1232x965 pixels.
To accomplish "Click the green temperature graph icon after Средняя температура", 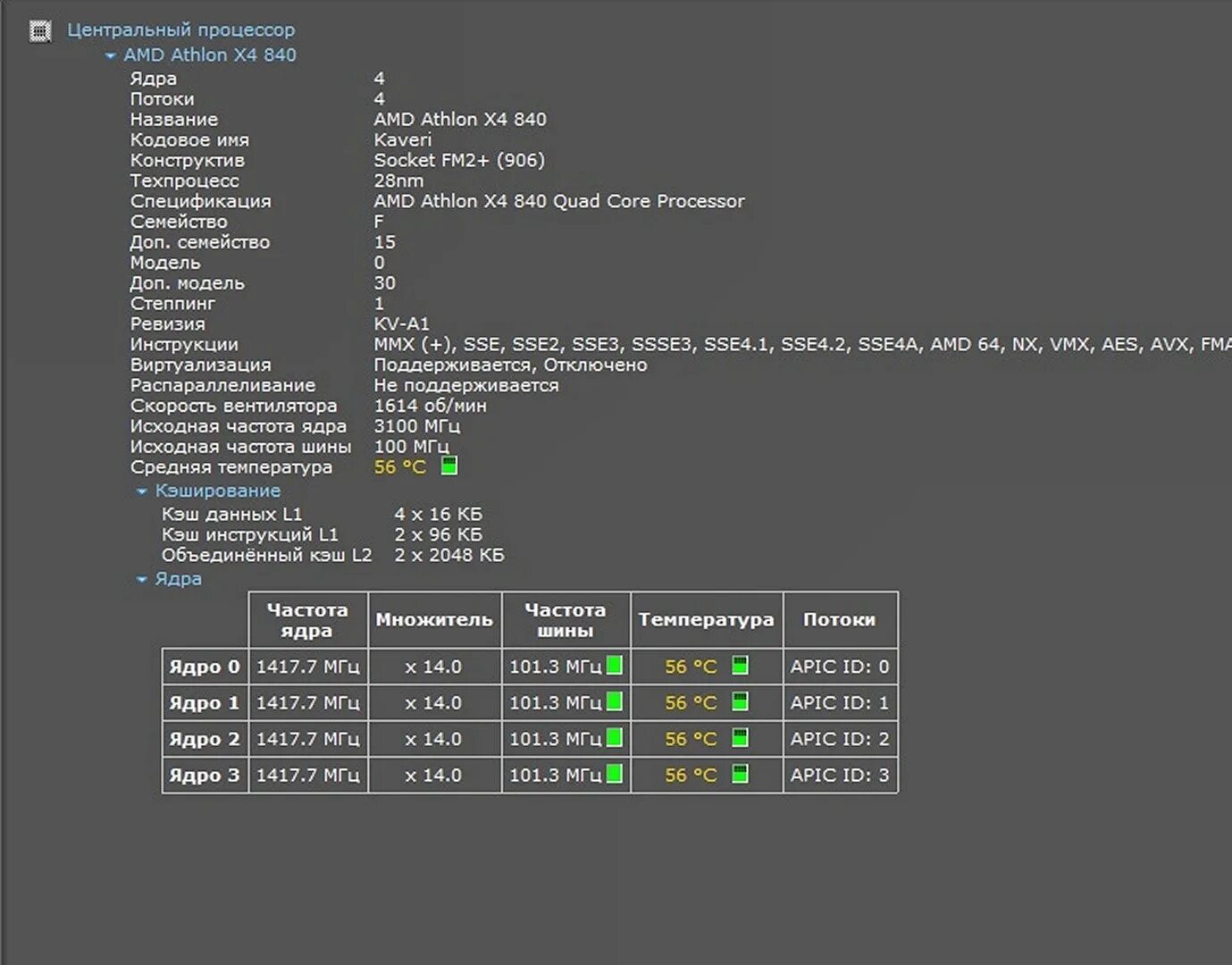I will [x=449, y=466].
